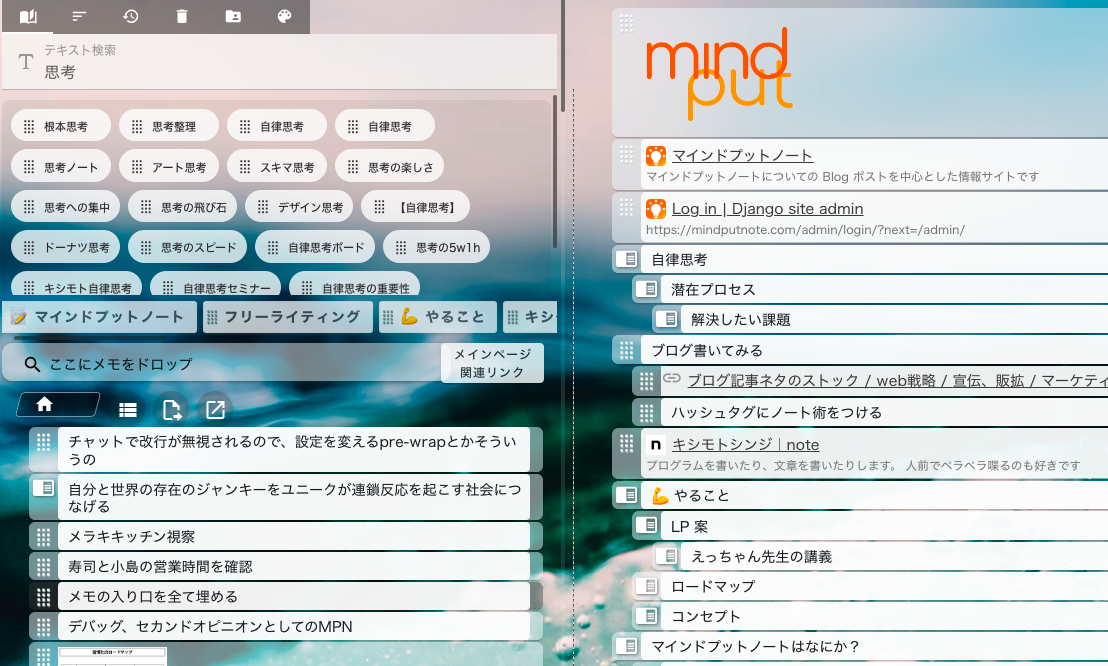Expand the 自律思考 page icon in right panel

[x=627, y=259]
